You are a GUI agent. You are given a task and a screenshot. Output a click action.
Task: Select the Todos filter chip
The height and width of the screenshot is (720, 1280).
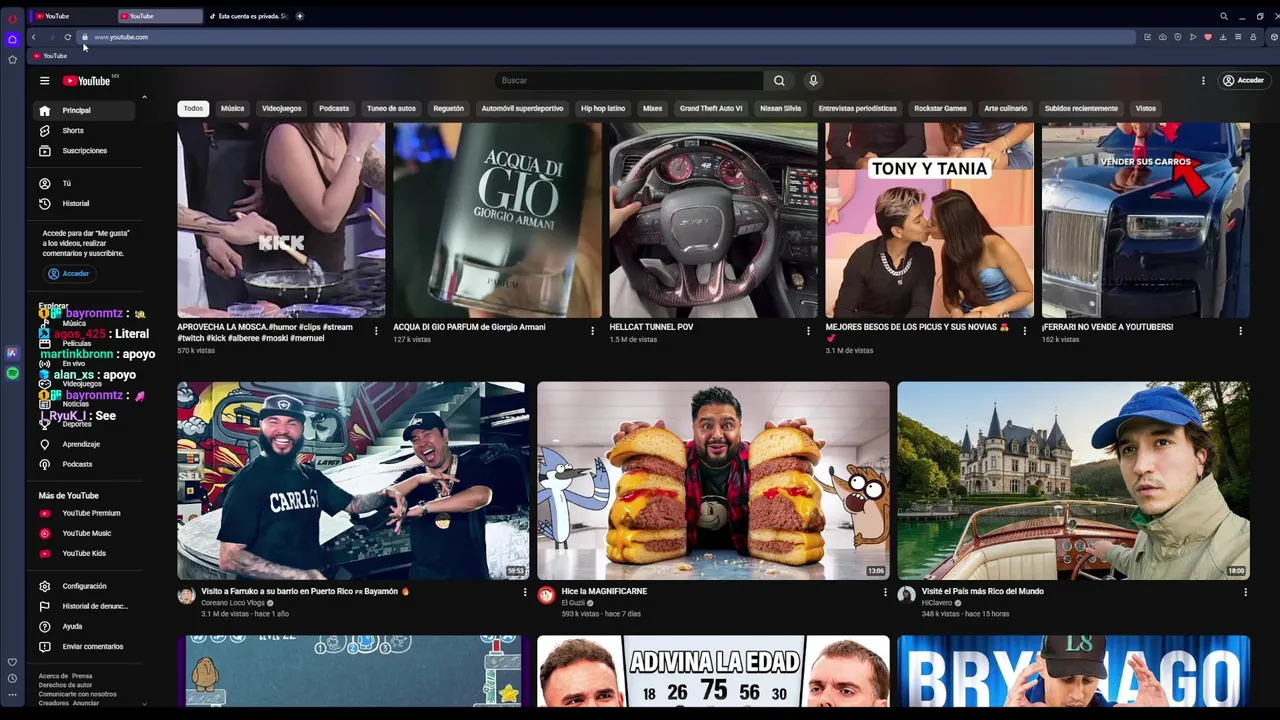point(193,108)
